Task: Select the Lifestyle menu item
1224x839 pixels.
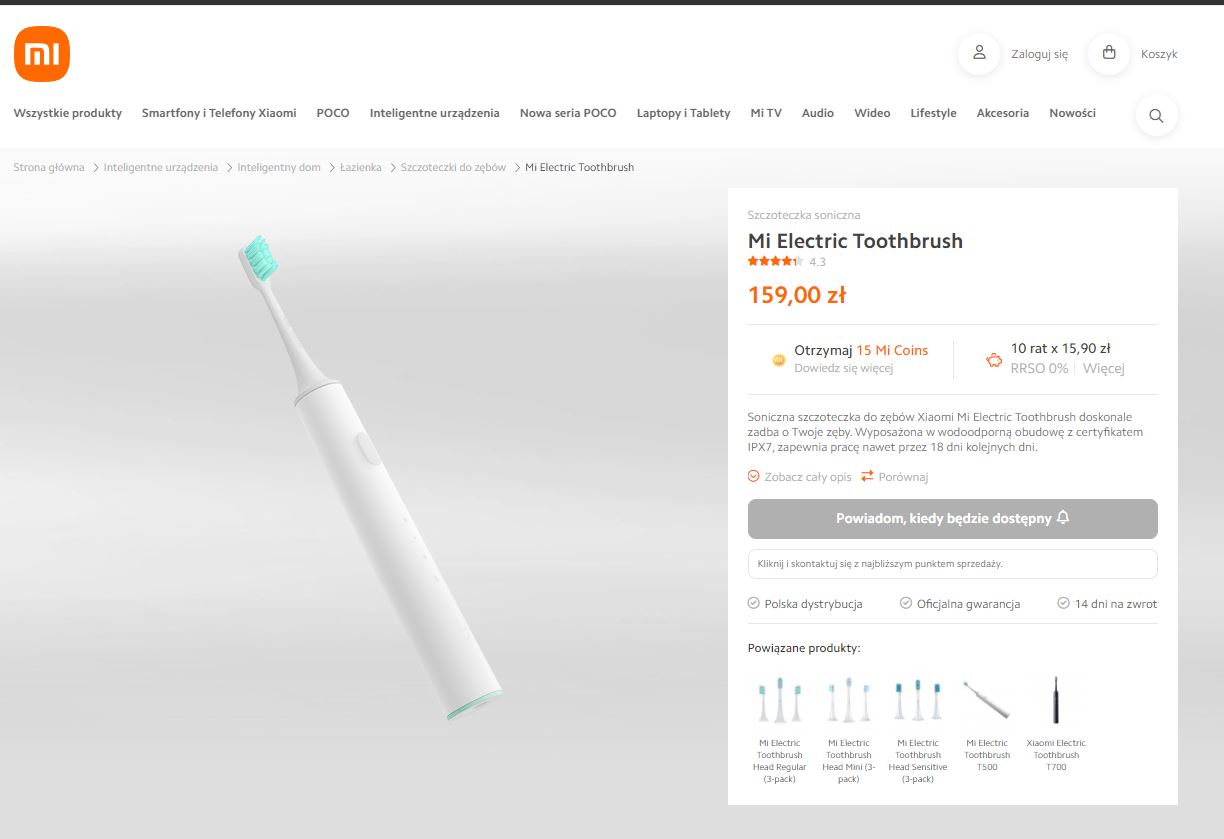Action: (x=933, y=113)
